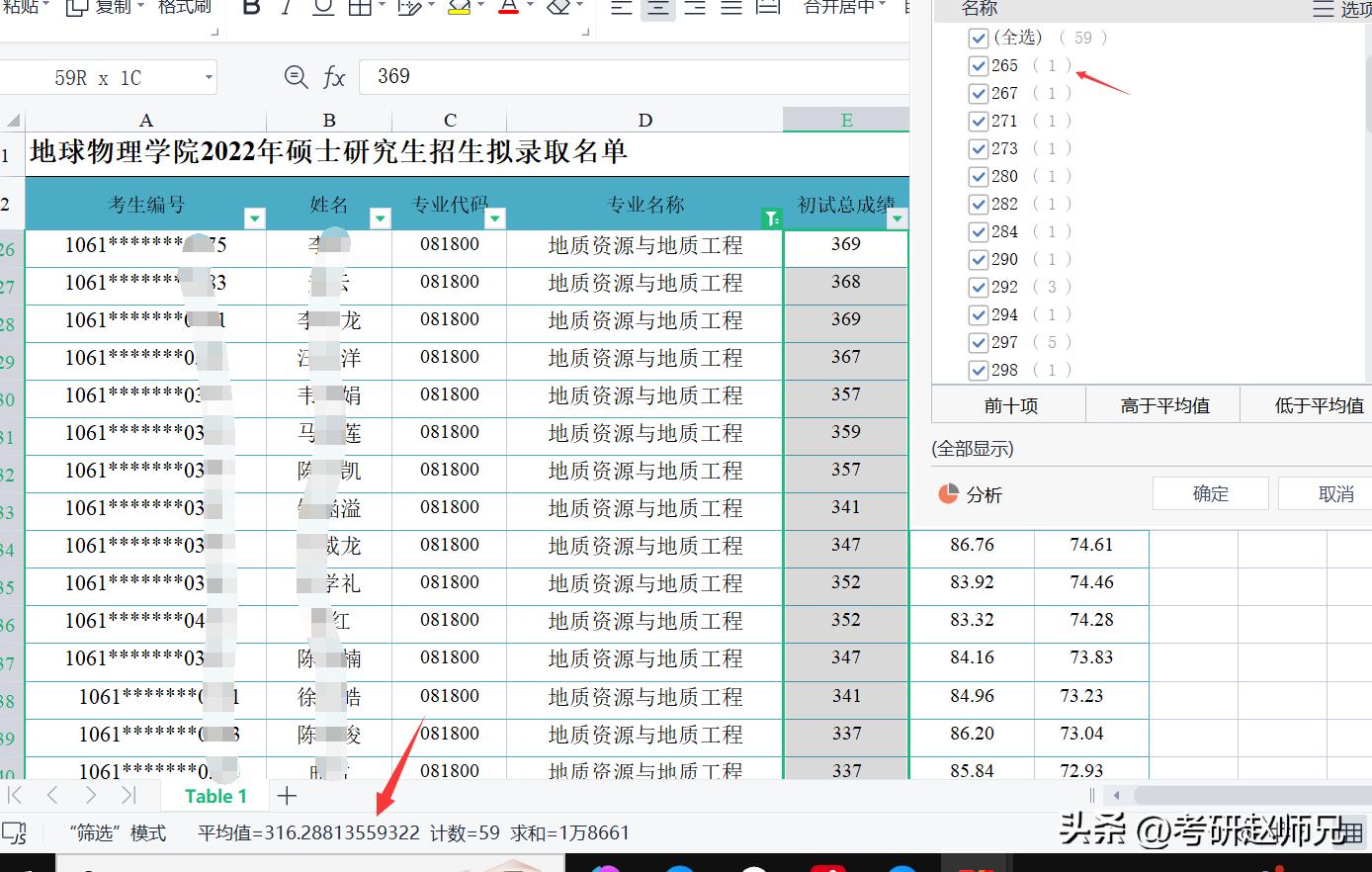Toggle the (全选) select-all checkbox
Screen dimensions: 1372x872
click(978, 38)
